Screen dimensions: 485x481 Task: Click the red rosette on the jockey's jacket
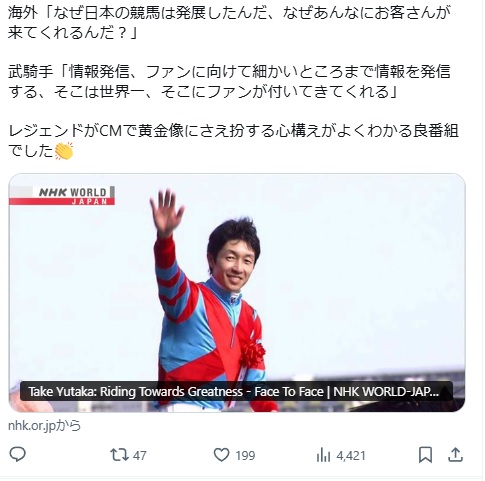click(253, 353)
